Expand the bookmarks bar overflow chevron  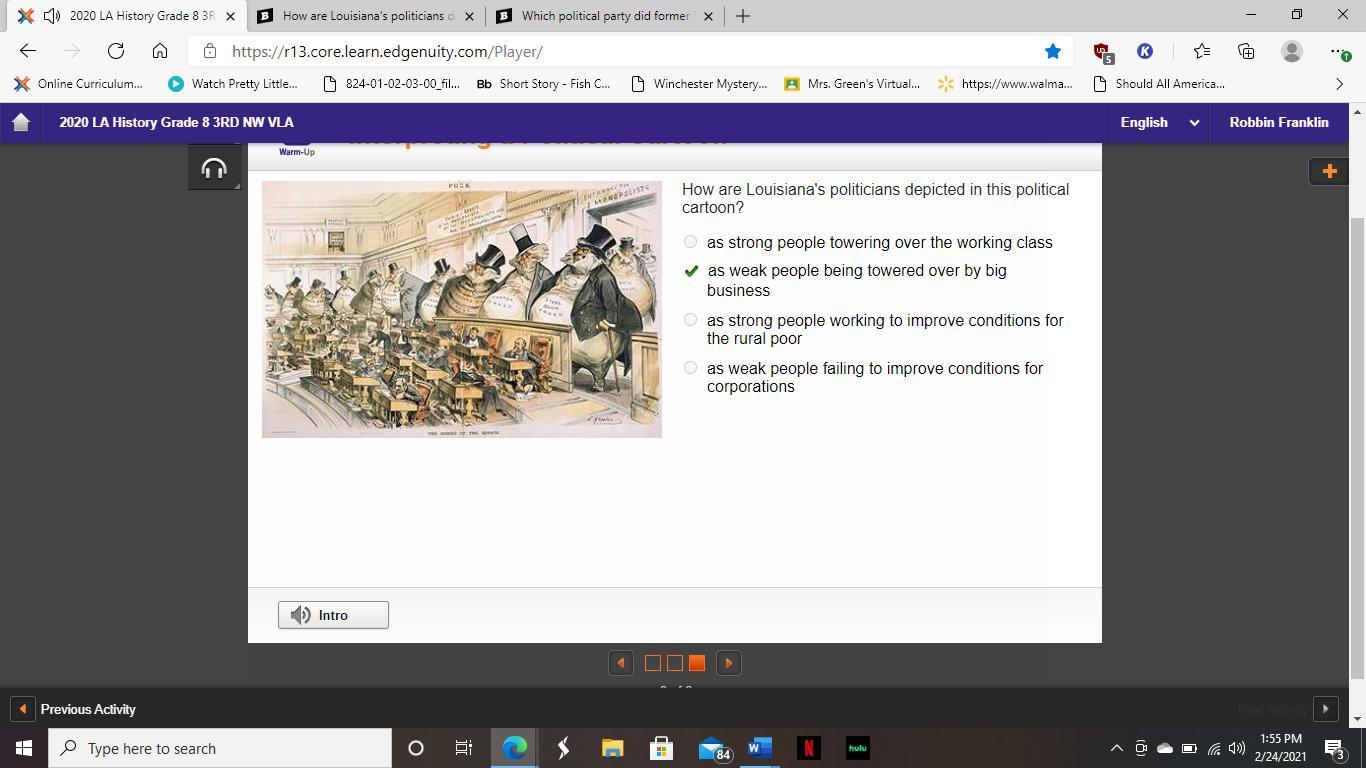[1339, 84]
